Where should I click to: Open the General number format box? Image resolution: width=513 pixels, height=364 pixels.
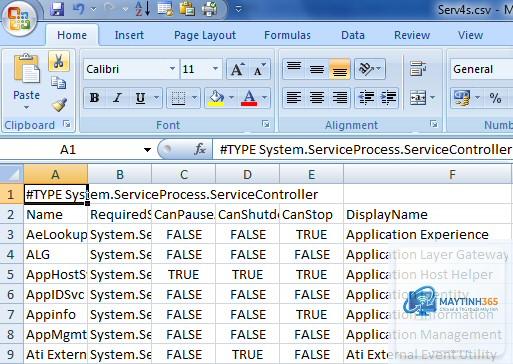[x=481, y=69]
